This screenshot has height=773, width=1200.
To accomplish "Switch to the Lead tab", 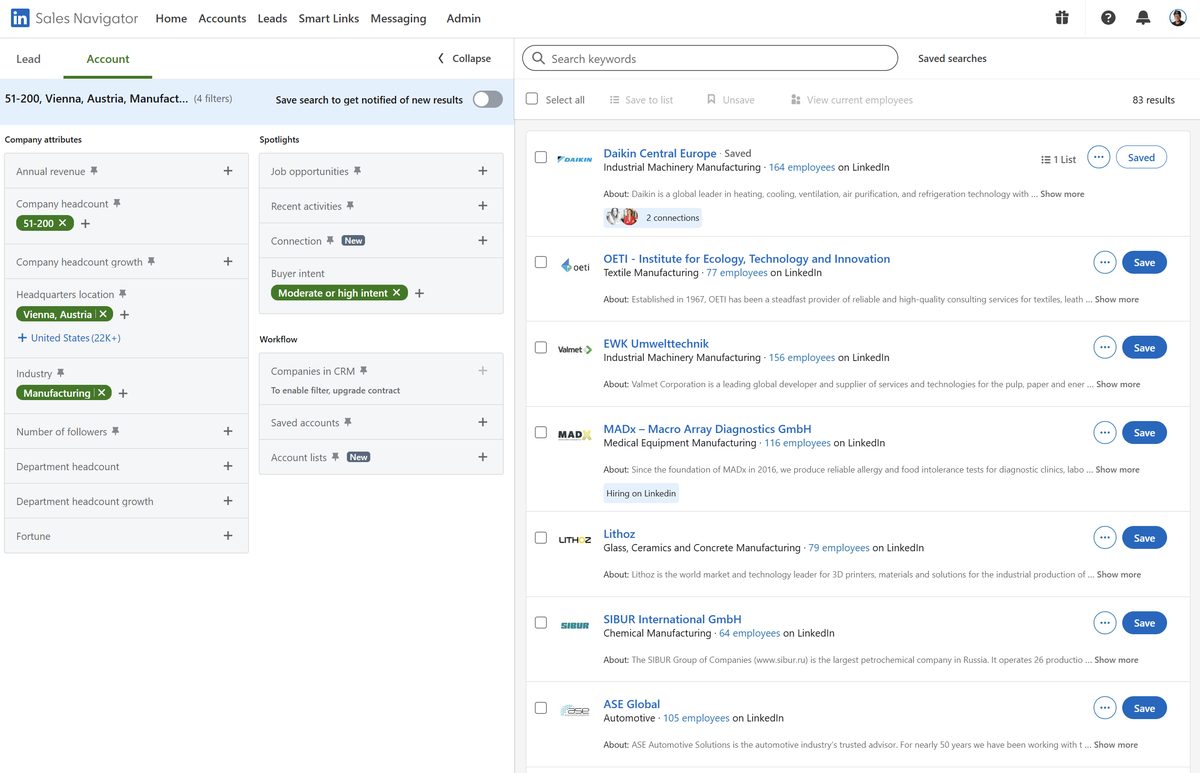I will 28,59.
